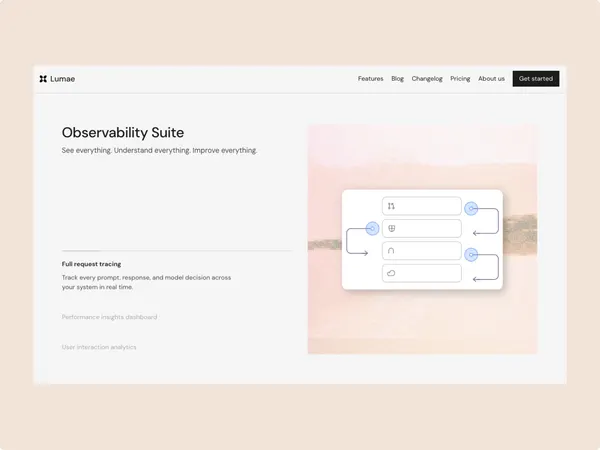Click the blue node beside top row

[x=471, y=209]
